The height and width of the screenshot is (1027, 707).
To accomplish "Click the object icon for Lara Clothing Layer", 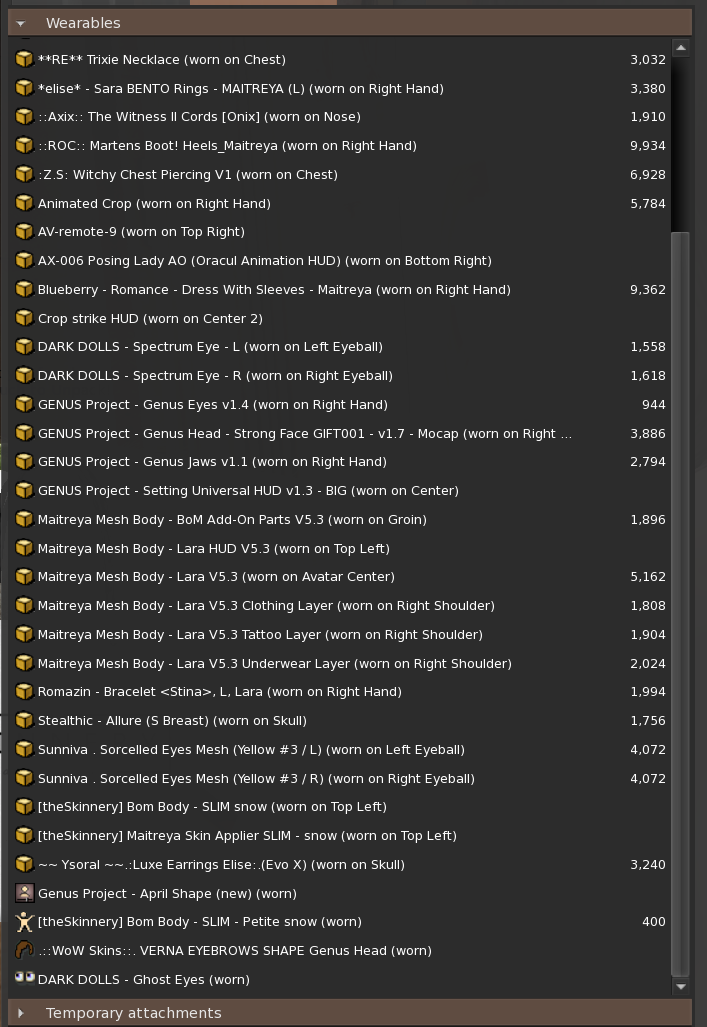I will coord(24,606).
